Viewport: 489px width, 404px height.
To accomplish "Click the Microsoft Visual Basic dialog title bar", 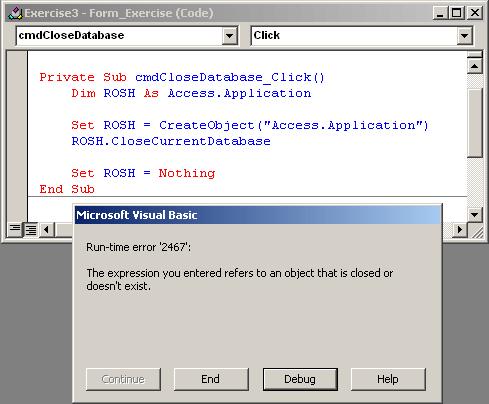I will [x=257, y=215].
